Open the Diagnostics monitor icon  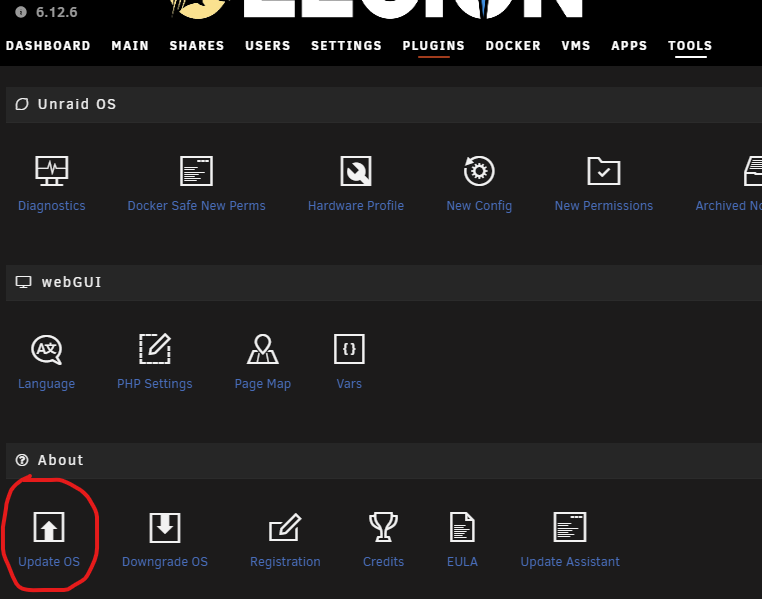52,171
